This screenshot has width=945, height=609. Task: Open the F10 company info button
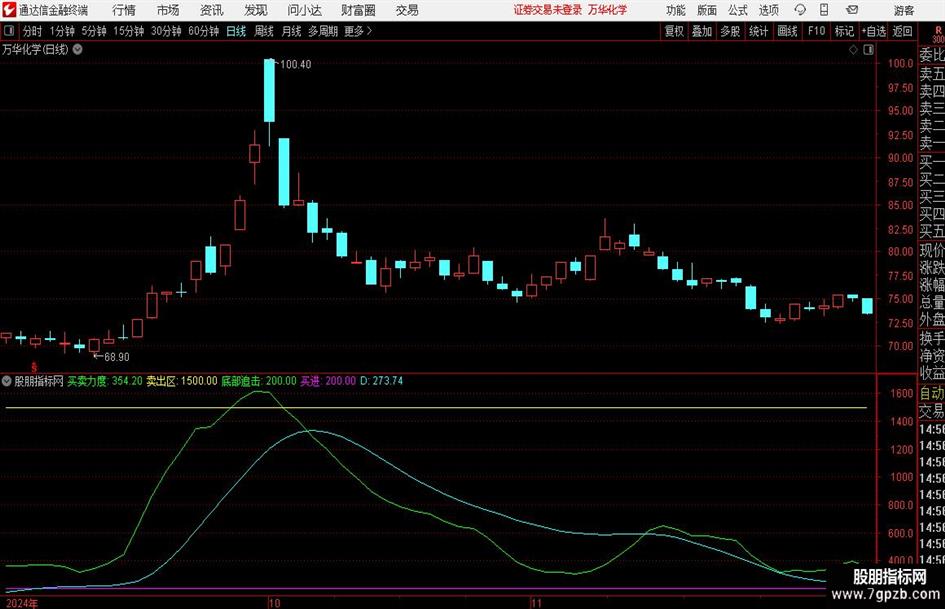[x=817, y=31]
